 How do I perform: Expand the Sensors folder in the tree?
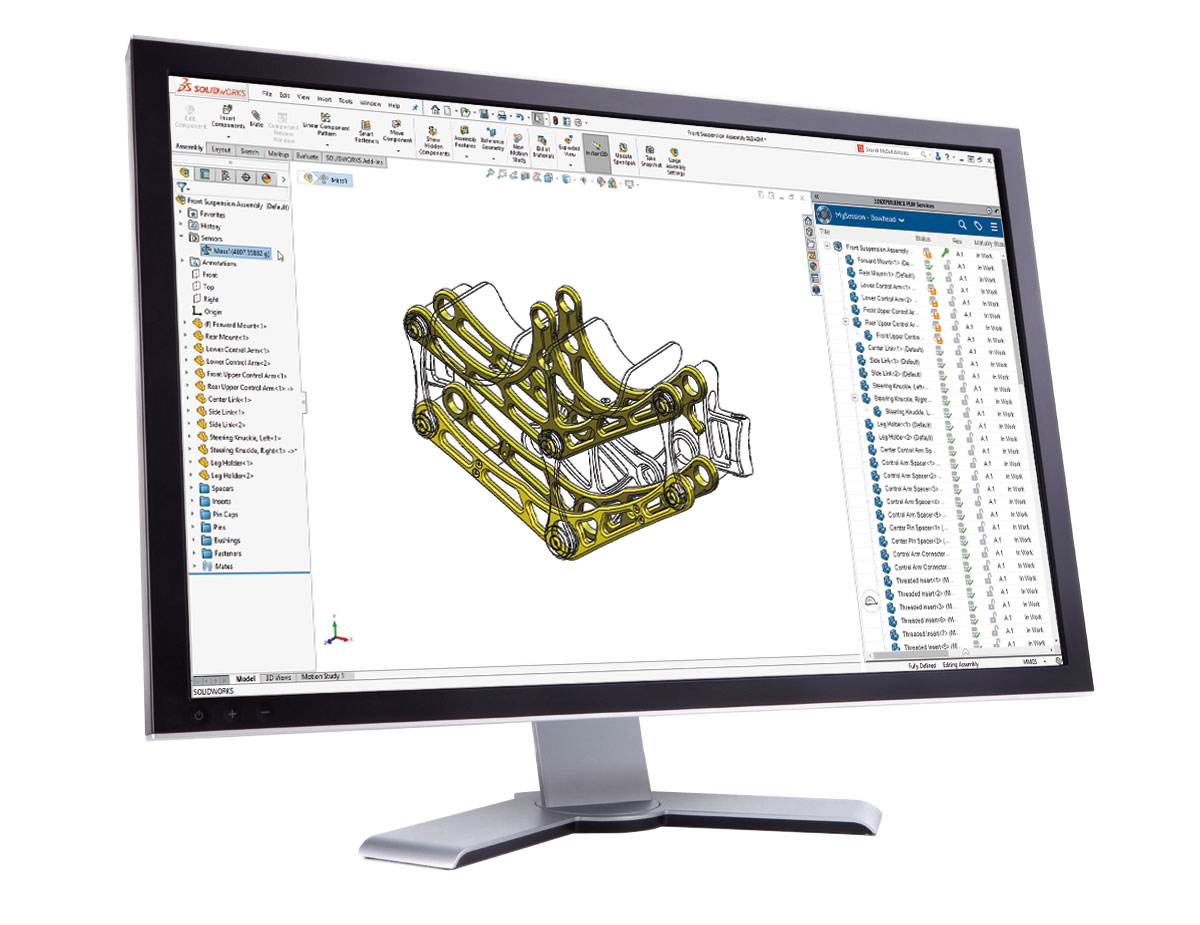(x=184, y=237)
